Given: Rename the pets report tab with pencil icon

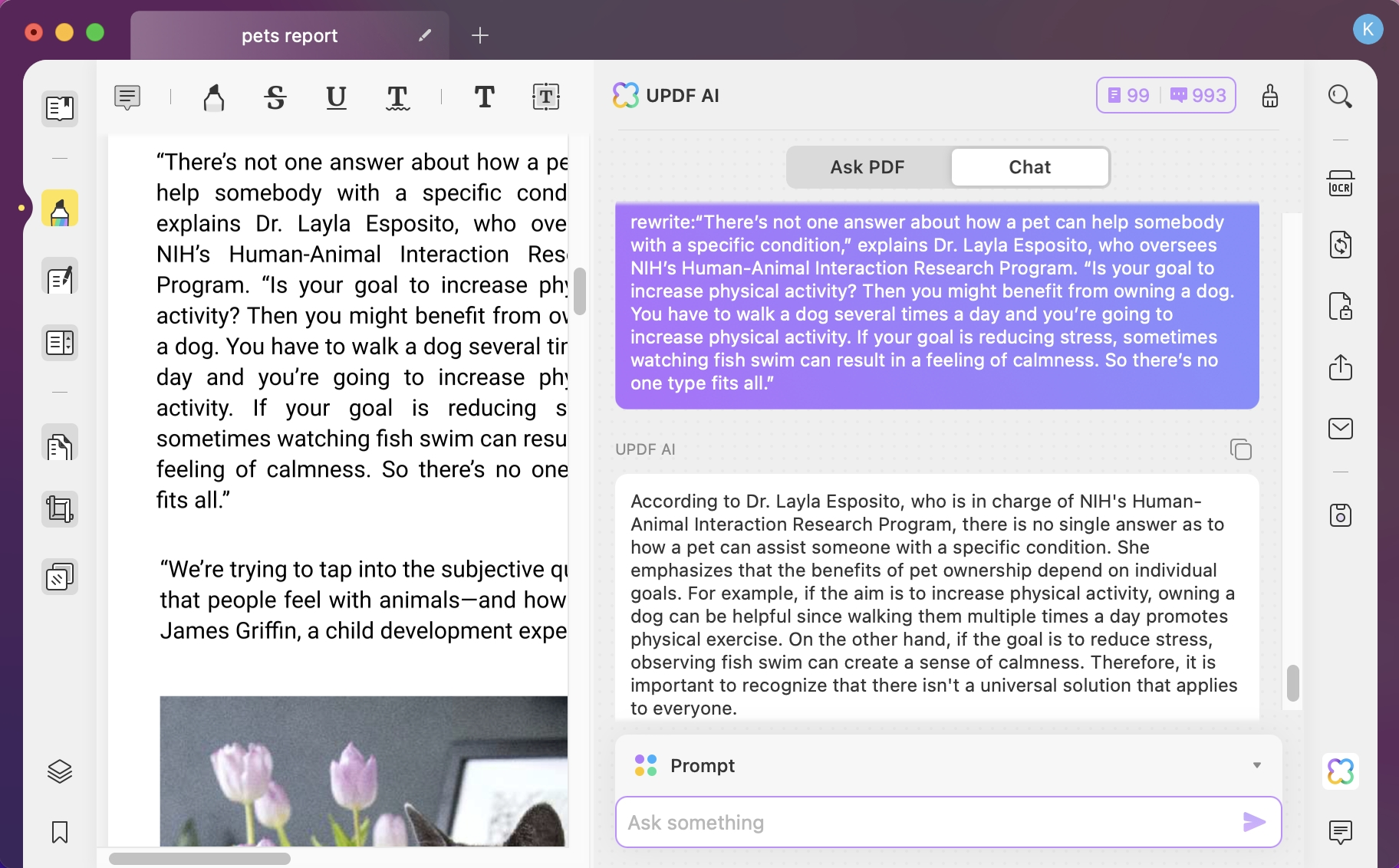Looking at the screenshot, I should [x=425, y=35].
